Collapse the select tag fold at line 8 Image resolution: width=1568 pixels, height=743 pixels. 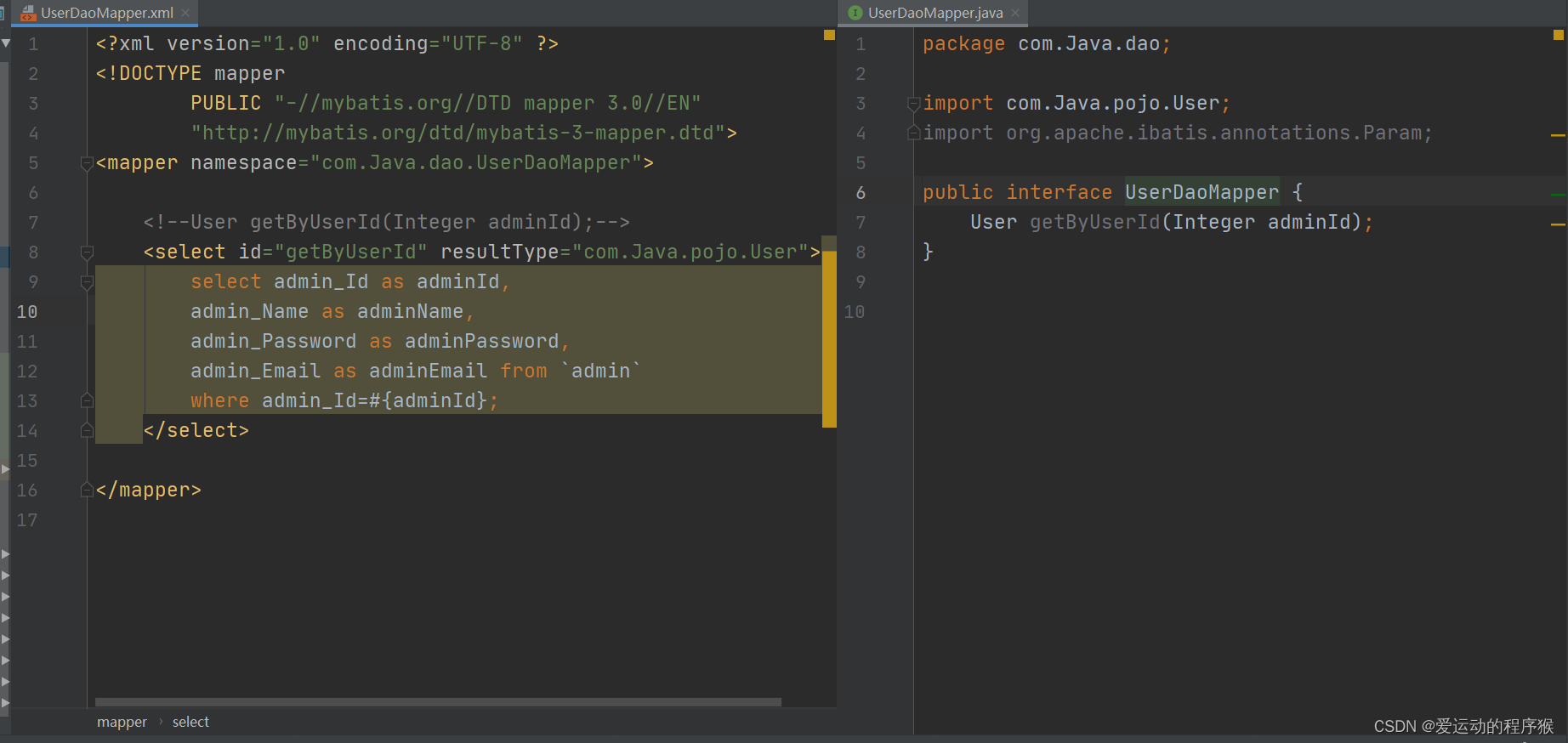87,252
